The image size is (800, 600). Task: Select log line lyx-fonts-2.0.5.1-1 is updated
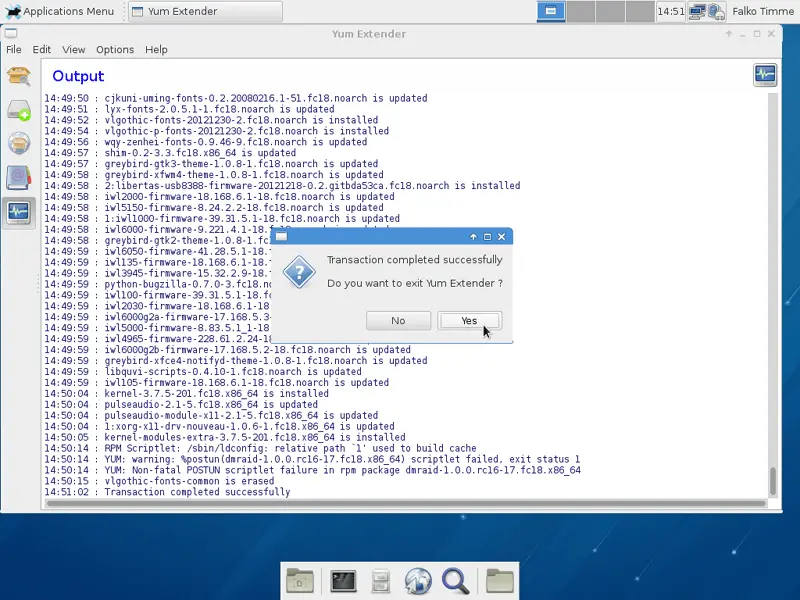(189, 109)
